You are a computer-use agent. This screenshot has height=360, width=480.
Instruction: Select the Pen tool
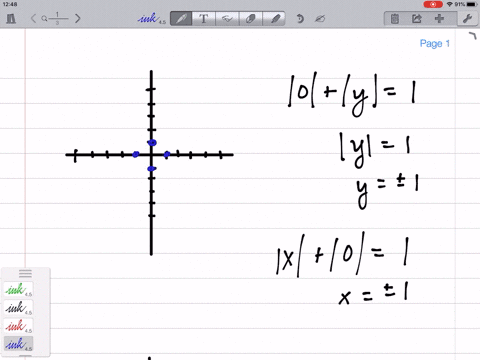point(181,18)
